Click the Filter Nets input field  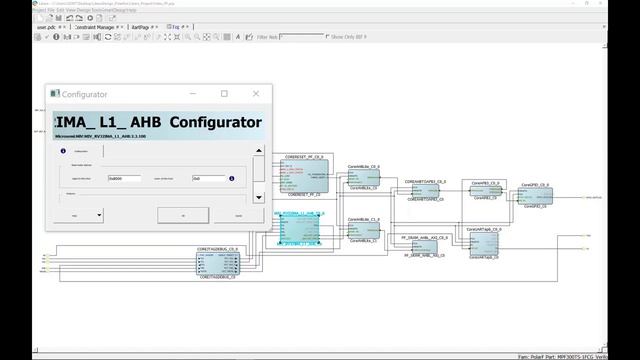(302, 37)
